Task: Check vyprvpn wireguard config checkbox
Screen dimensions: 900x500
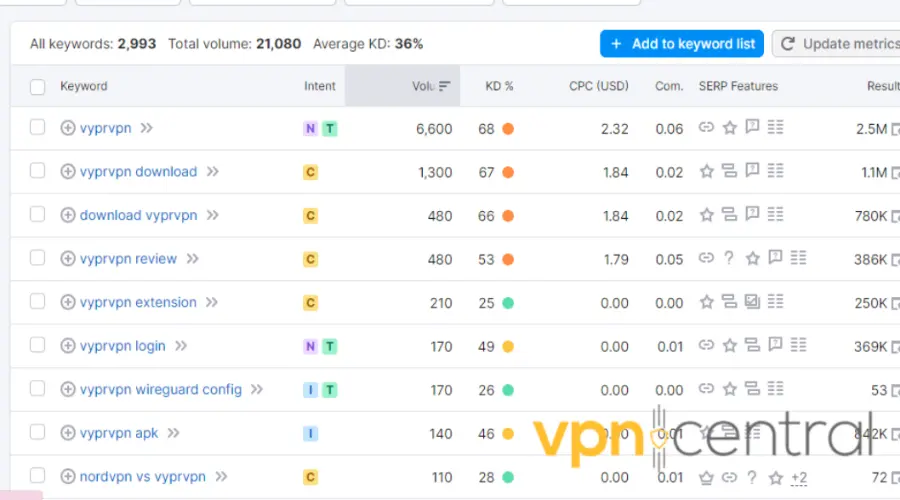Action: pos(37,389)
